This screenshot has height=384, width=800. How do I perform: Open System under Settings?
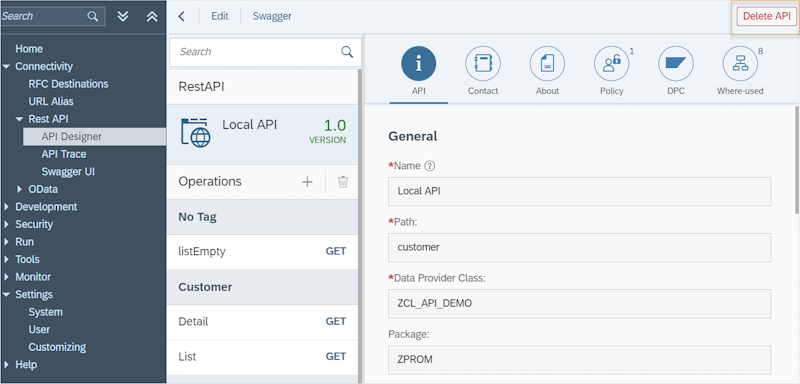tap(45, 312)
